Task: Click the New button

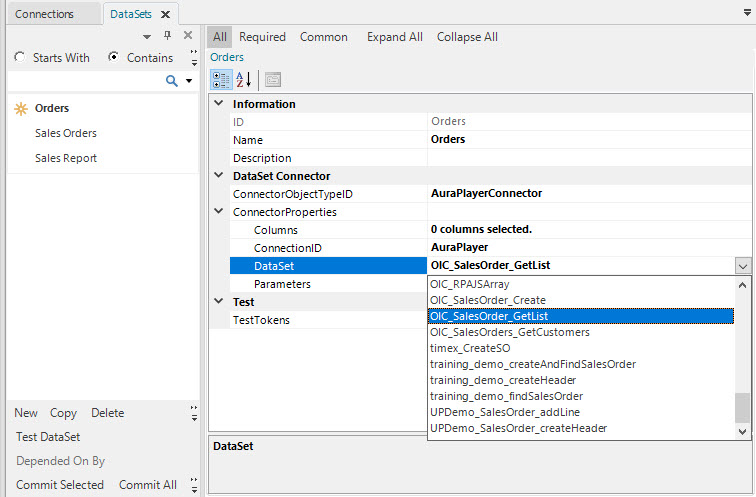Action: pos(26,413)
